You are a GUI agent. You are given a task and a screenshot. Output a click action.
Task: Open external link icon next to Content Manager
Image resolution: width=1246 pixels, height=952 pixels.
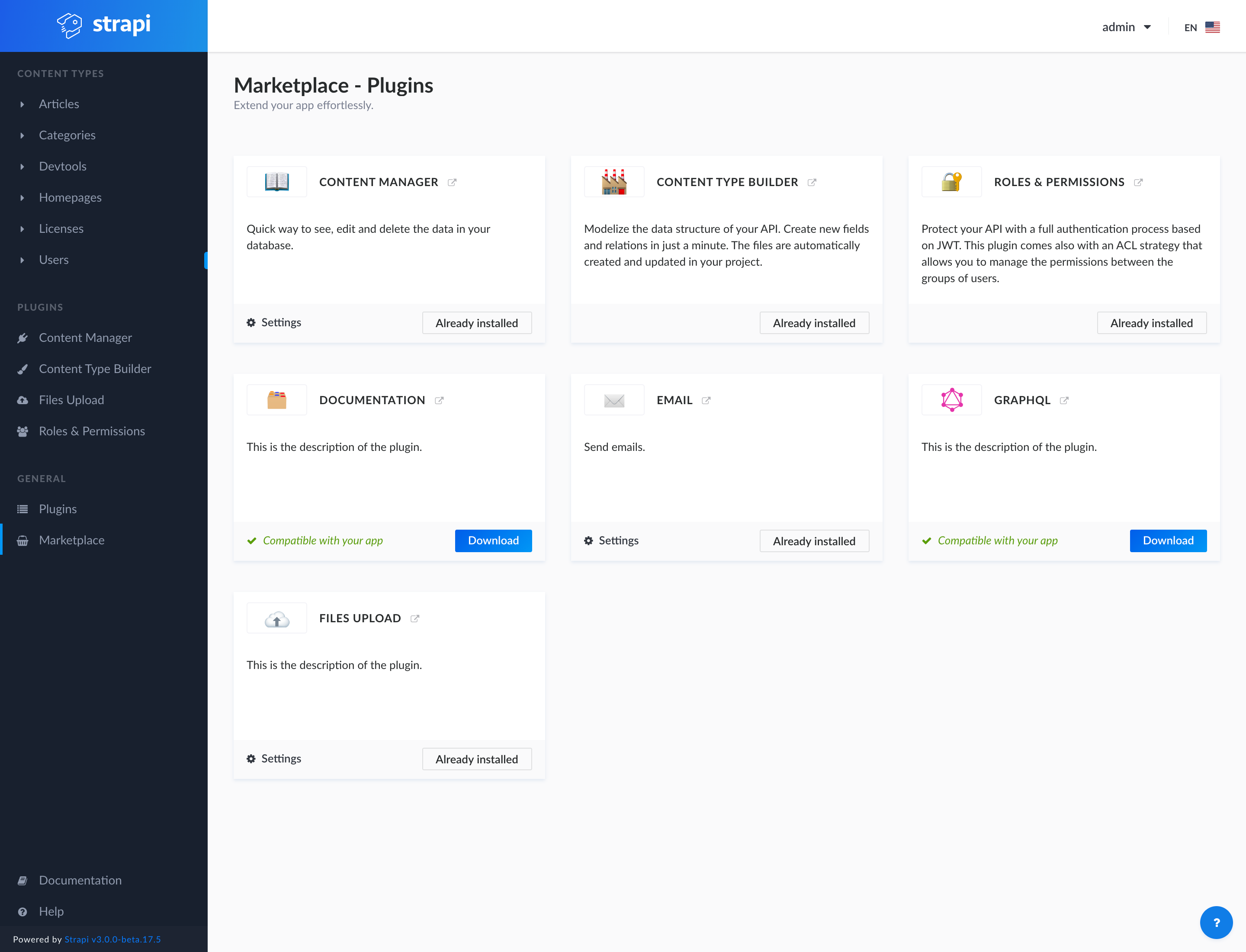coord(452,183)
